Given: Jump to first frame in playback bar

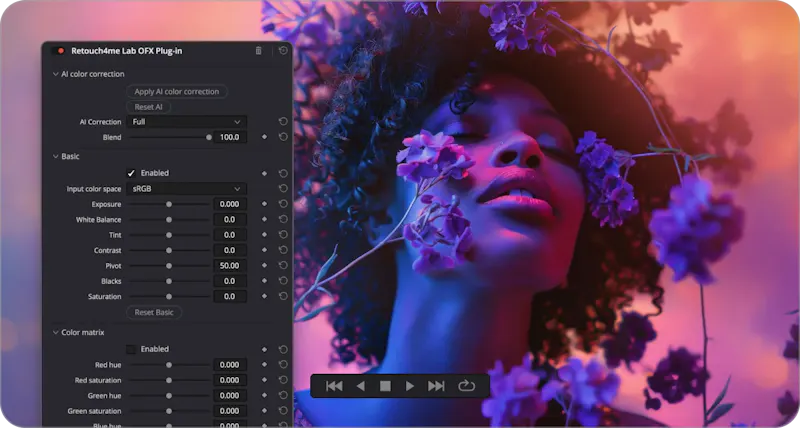Looking at the screenshot, I should coord(334,386).
